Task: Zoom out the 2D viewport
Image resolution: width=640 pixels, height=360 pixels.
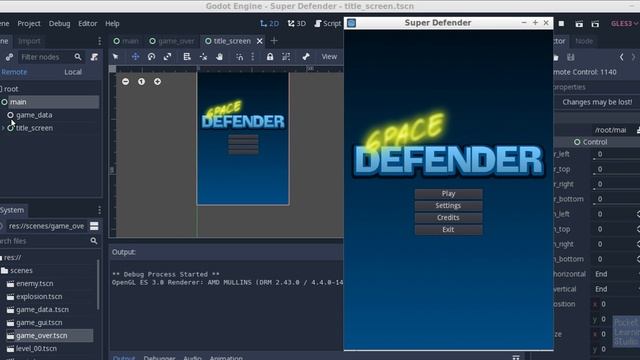Action: tap(125, 82)
